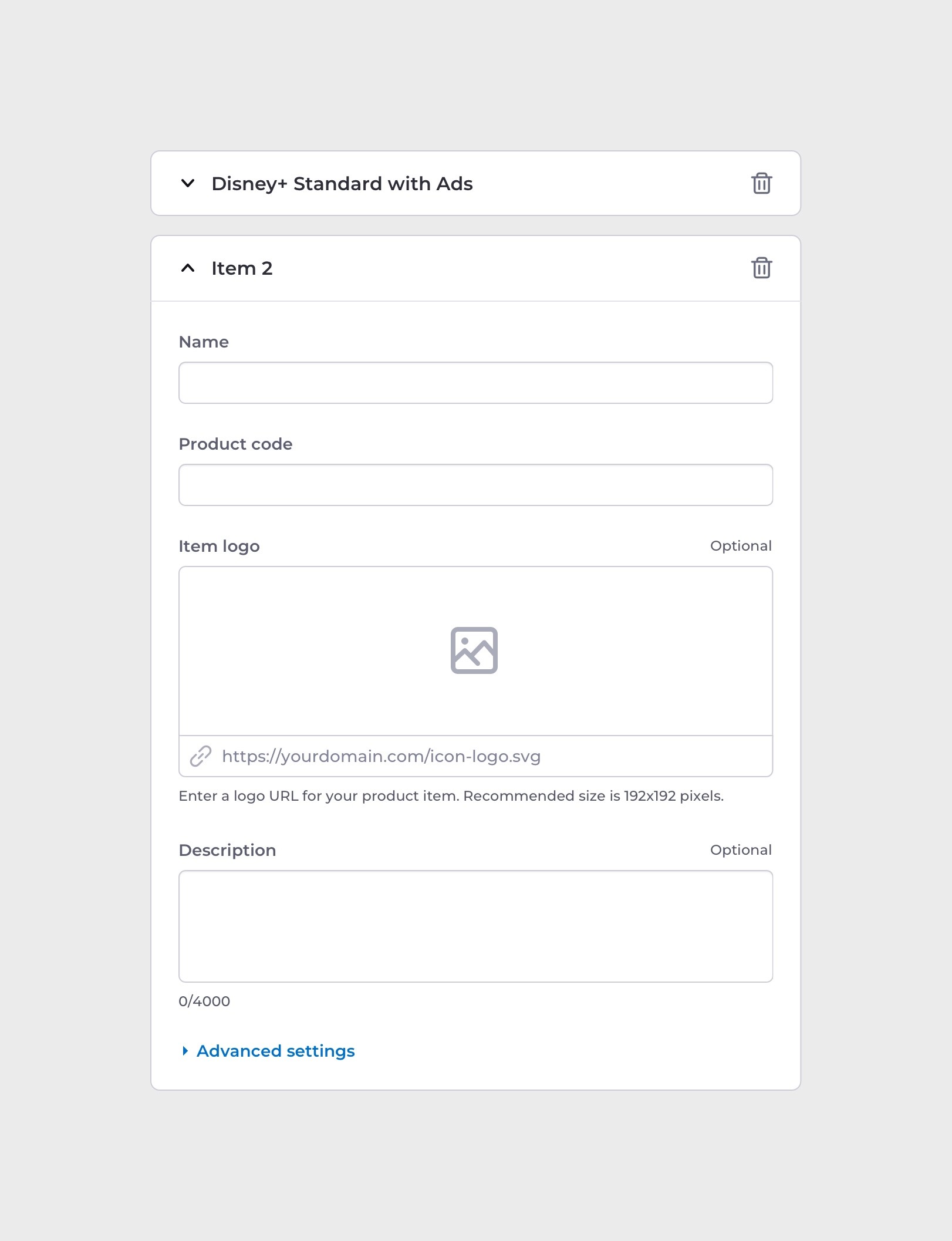The height and width of the screenshot is (1241, 952).
Task: Click the Optional tag beside Item logo
Action: point(741,546)
